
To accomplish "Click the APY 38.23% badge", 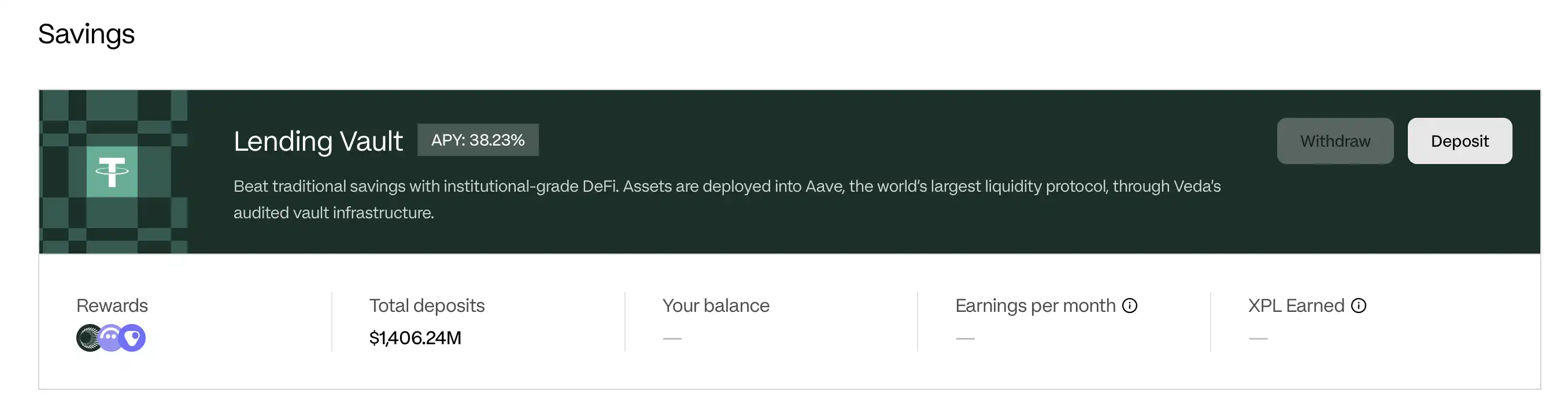I will pyautogui.click(x=478, y=140).
